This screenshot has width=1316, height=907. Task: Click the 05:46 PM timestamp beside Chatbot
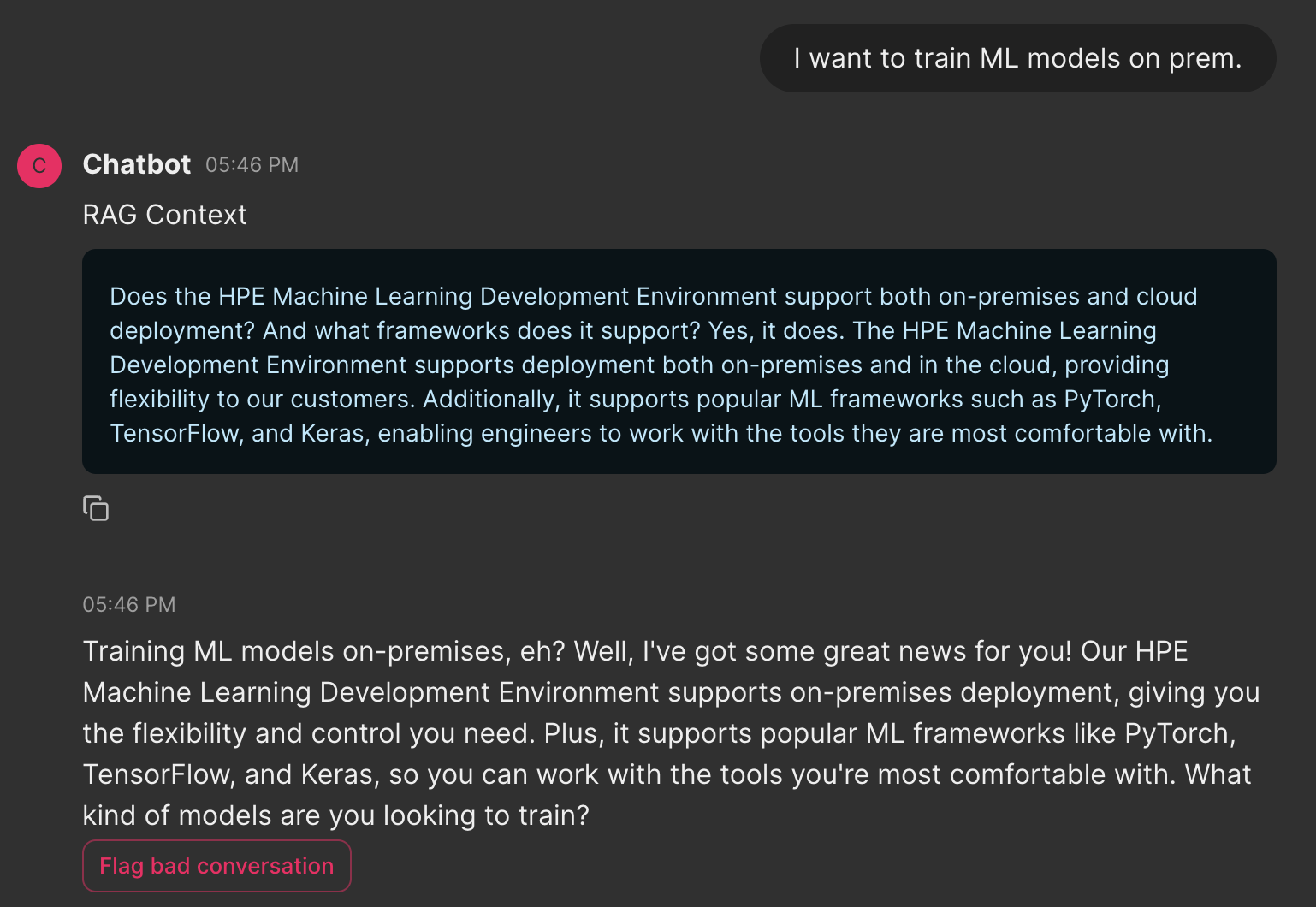tap(252, 165)
